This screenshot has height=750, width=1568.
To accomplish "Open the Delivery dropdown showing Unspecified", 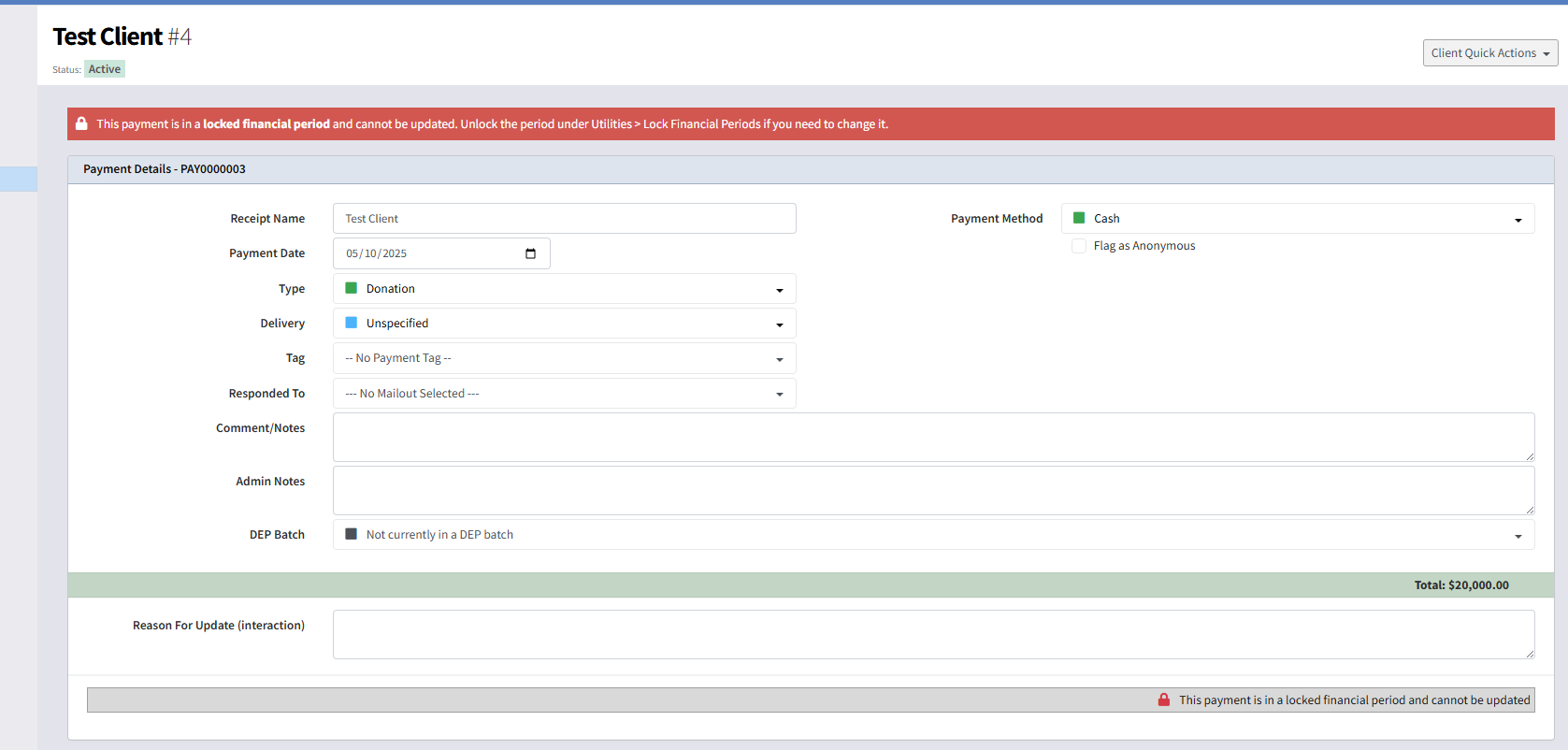I will [565, 324].
